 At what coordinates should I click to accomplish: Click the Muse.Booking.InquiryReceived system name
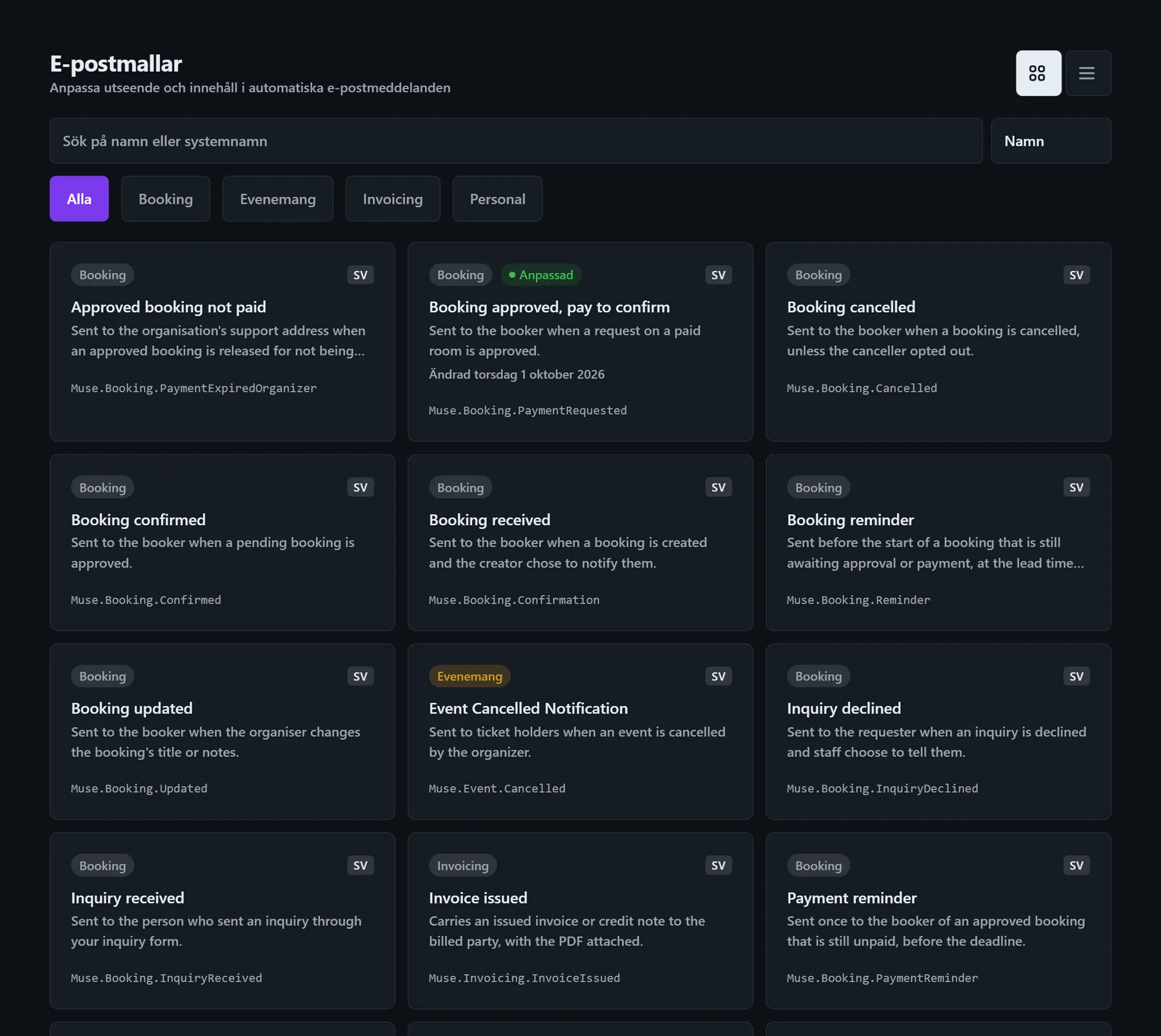pyautogui.click(x=166, y=979)
